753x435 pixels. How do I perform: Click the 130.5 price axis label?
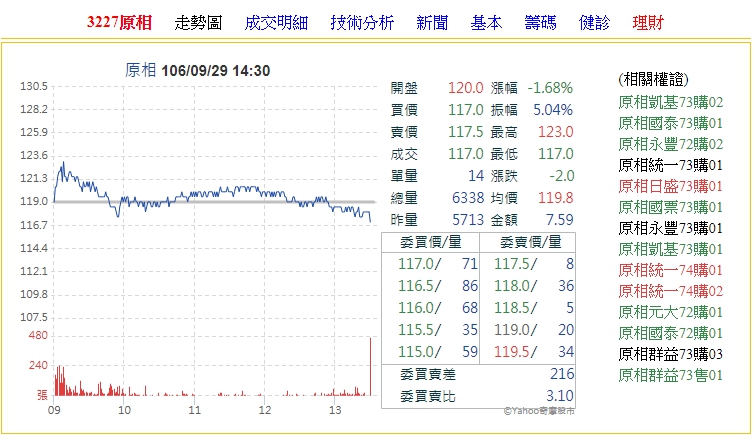[34, 86]
